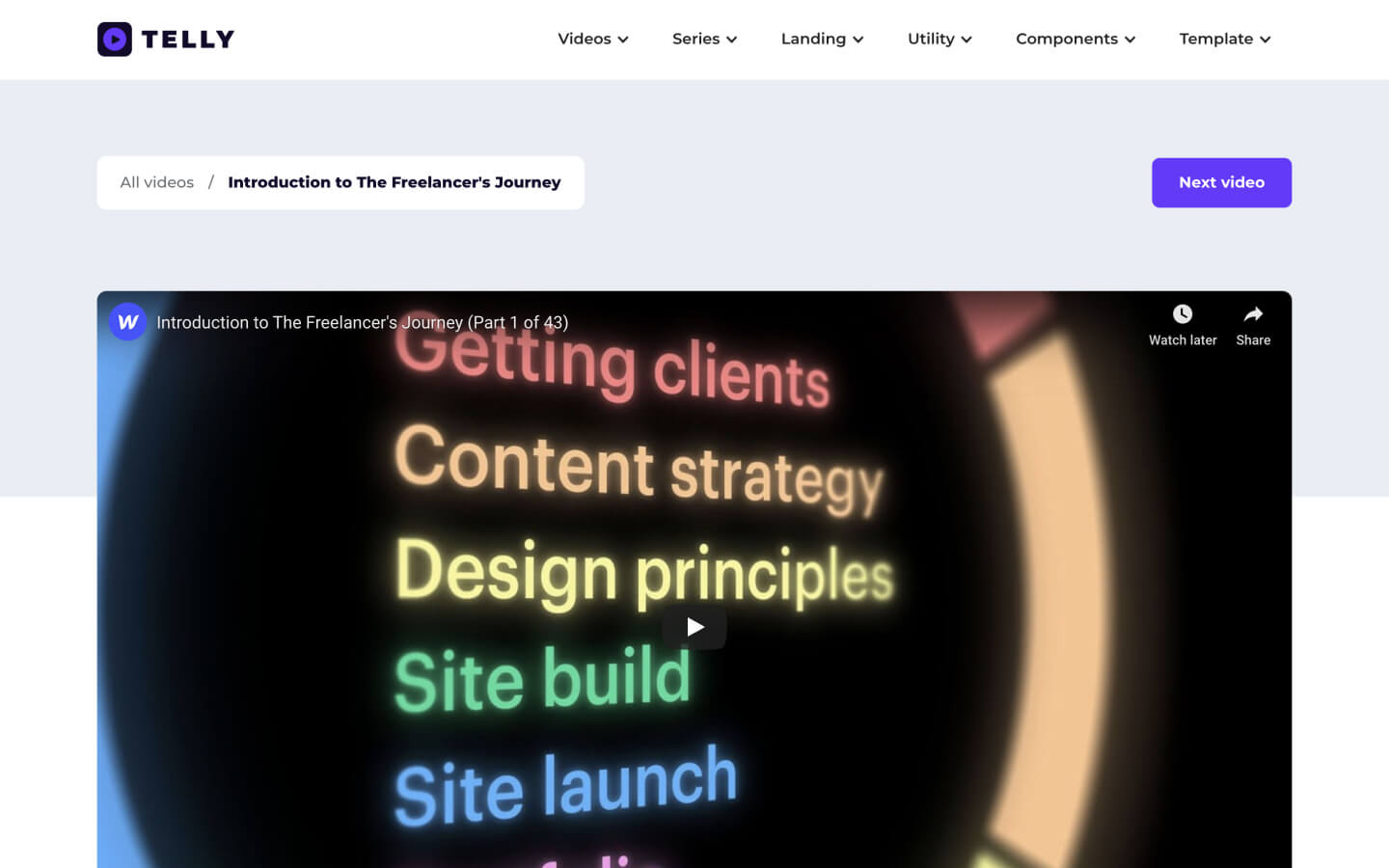Click the breadcrumb title of the current video
This screenshot has width=1389, height=868.
(394, 182)
